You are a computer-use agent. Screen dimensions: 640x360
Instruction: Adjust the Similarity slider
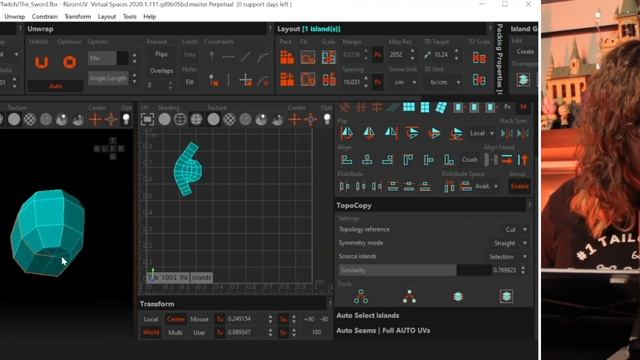415,270
